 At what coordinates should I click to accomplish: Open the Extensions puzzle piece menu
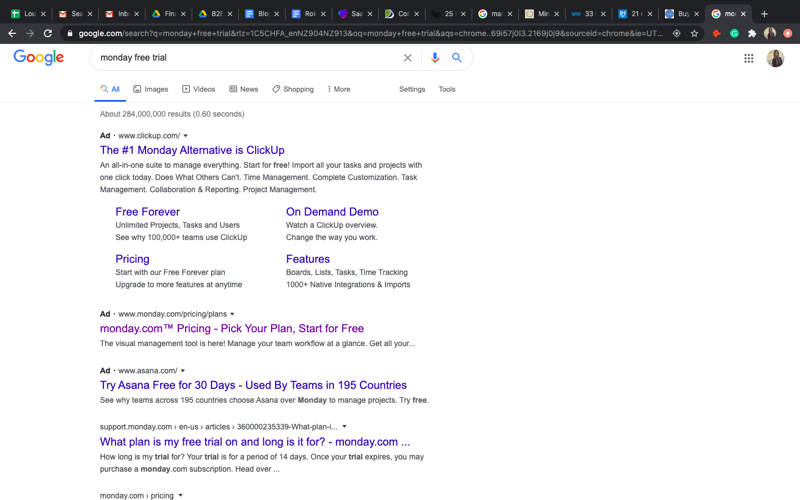pyautogui.click(x=752, y=33)
